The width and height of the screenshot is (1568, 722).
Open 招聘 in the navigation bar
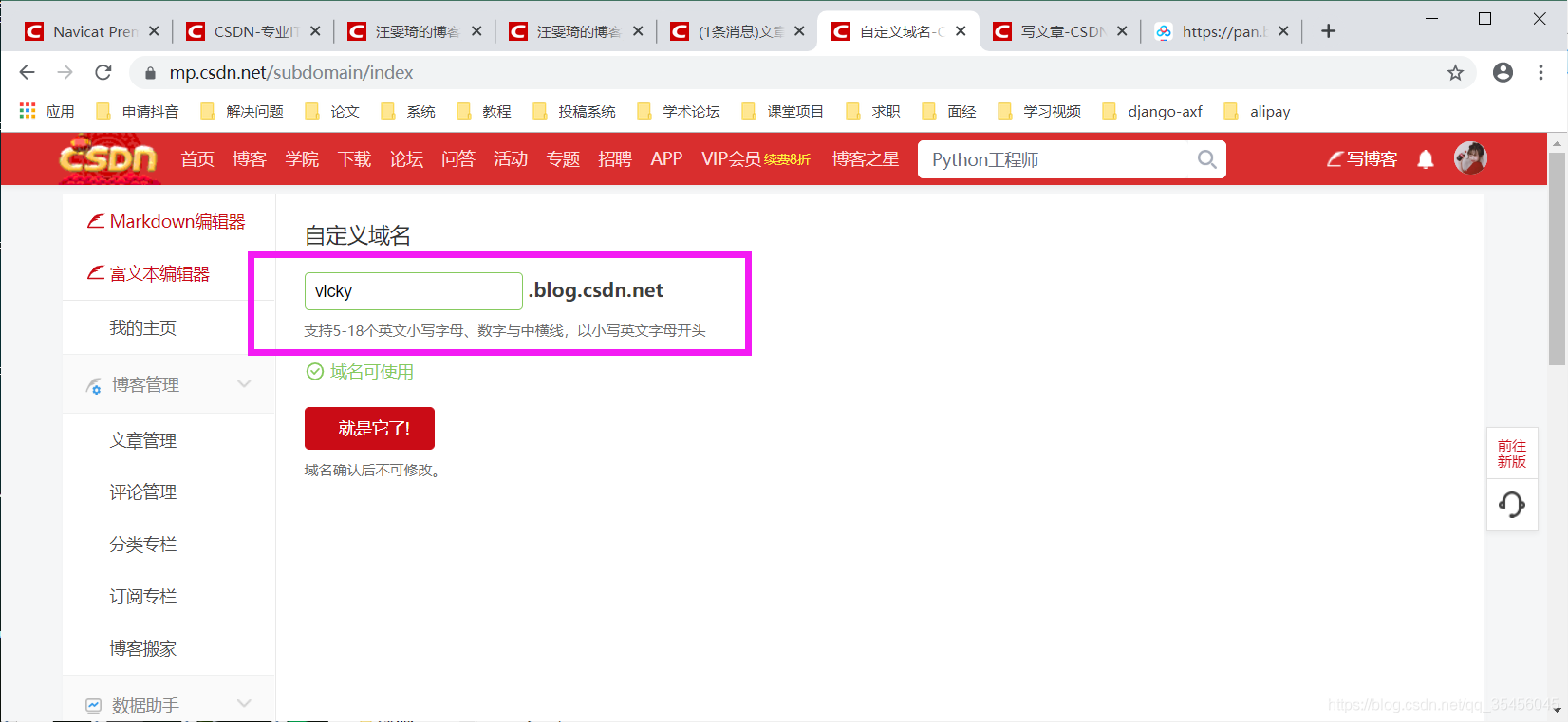click(615, 159)
